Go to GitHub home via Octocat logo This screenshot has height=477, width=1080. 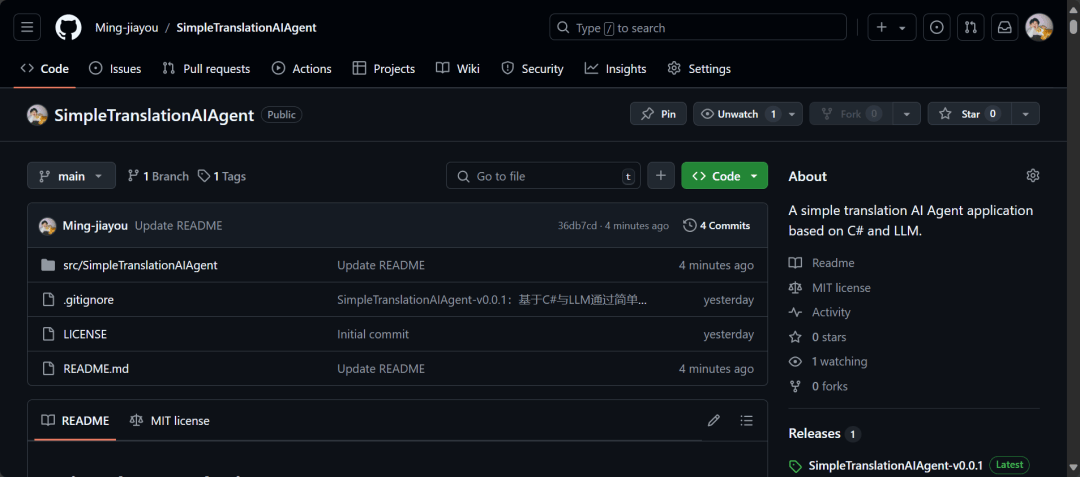click(68, 28)
